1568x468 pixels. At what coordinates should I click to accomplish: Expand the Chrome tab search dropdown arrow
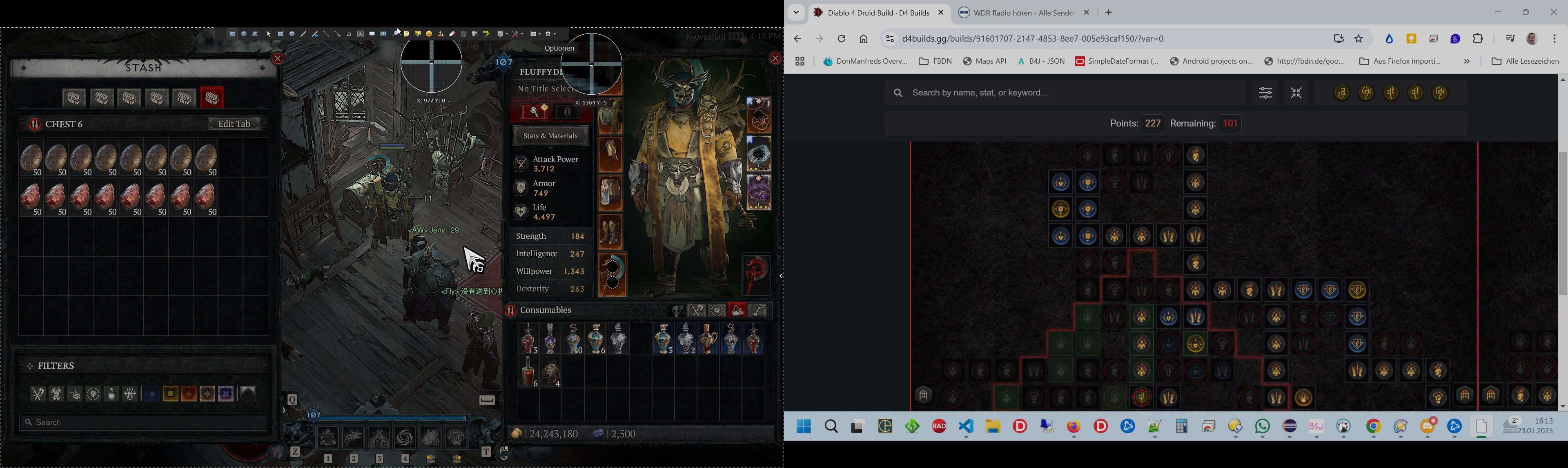[x=796, y=13]
